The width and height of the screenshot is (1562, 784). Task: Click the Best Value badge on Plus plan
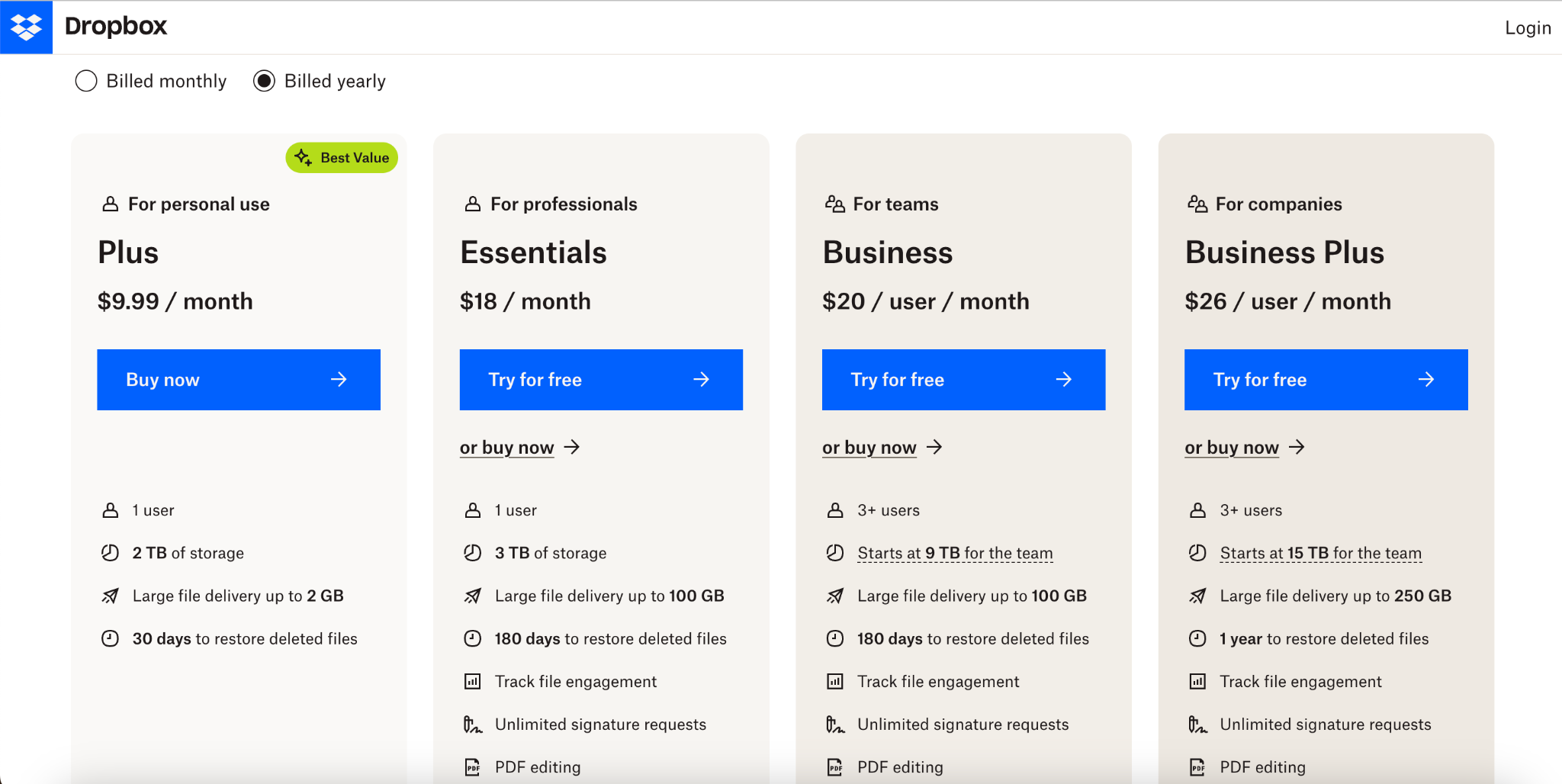pyautogui.click(x=341, y=157)
